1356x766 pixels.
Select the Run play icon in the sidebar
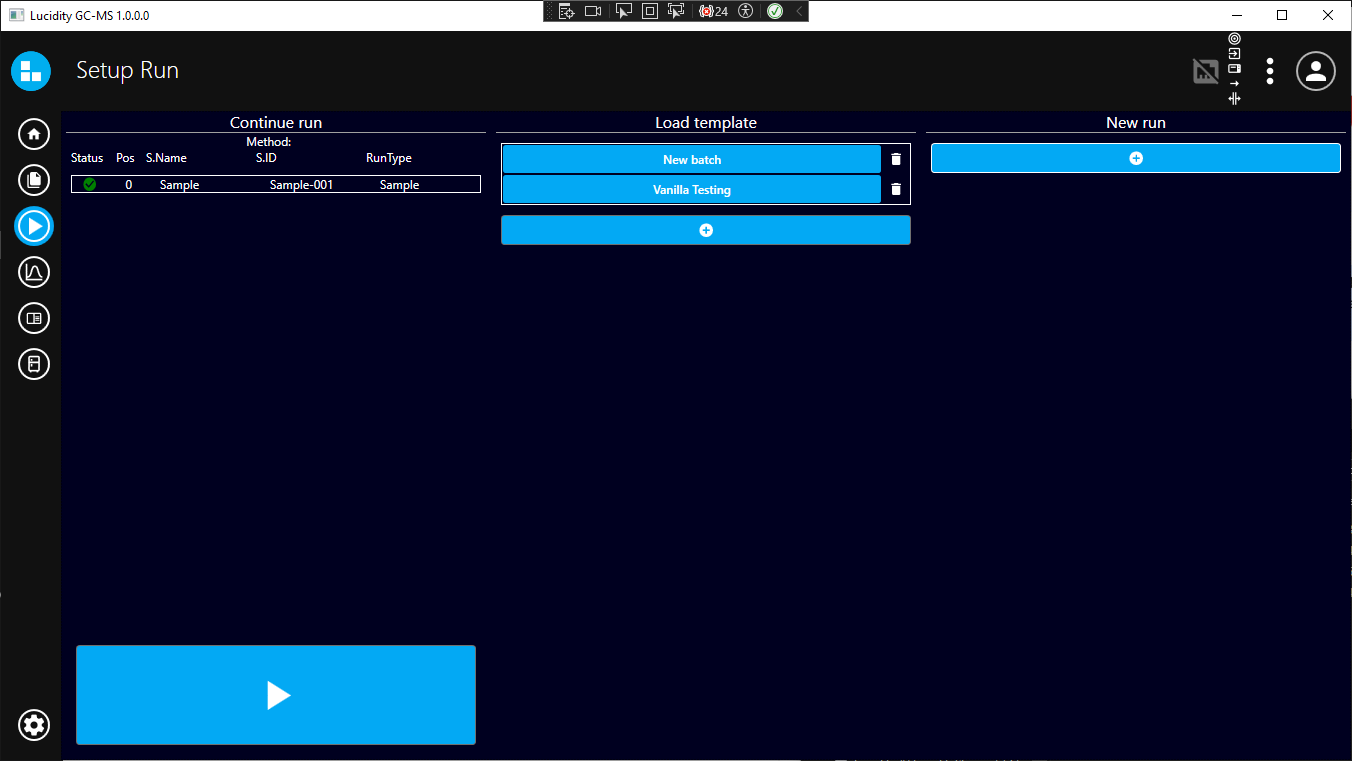click(x=34, y=226)
